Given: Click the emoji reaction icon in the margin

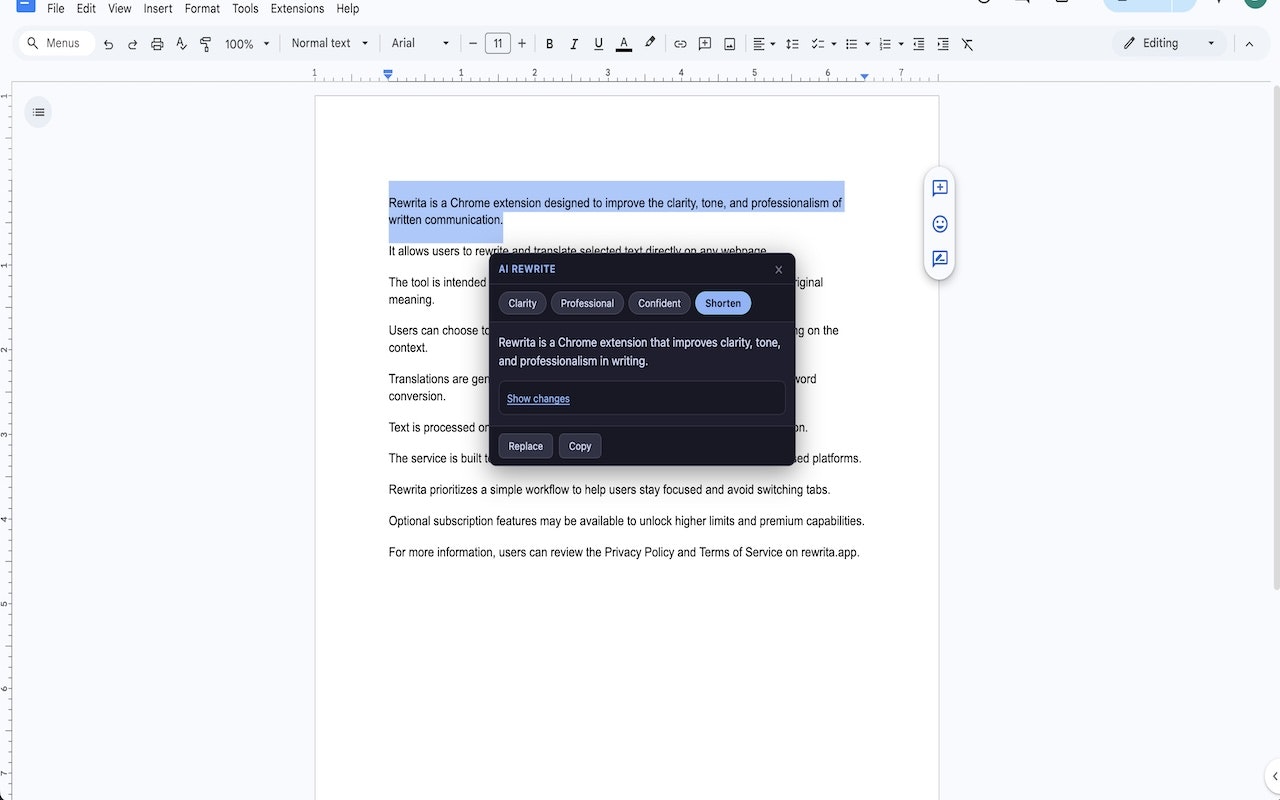Looking at the screenshot, I should (939, 224).
